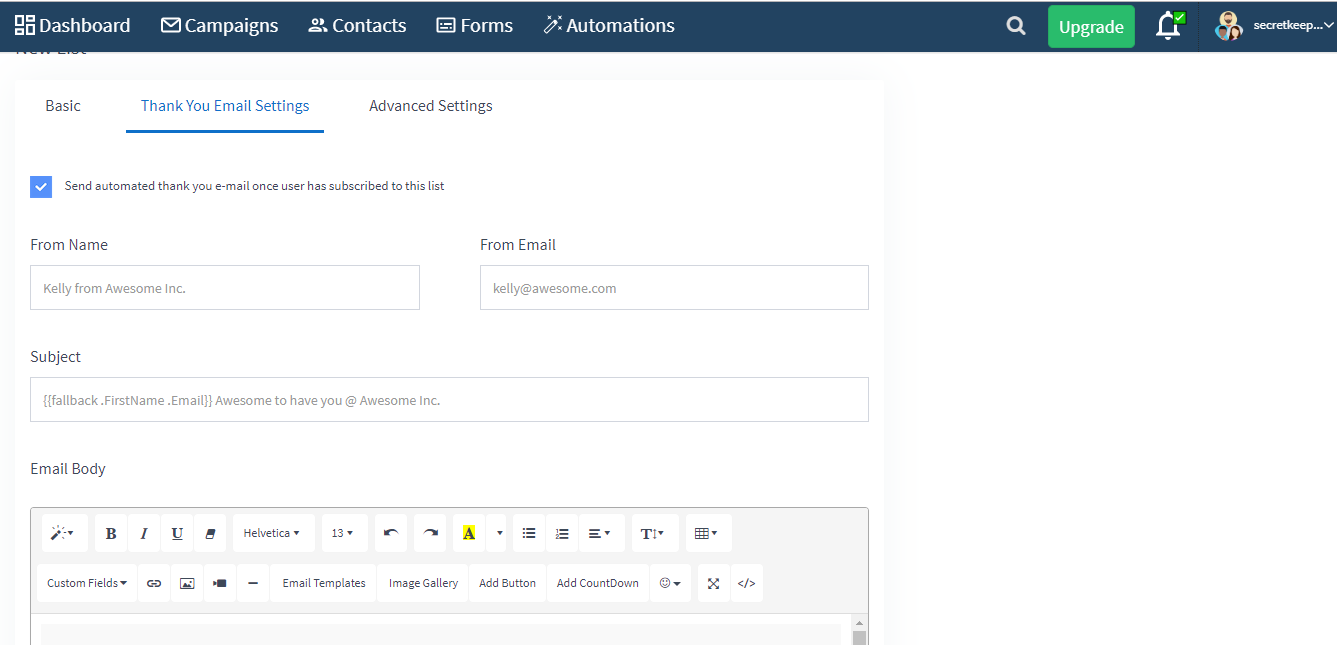Uncheck the send automated thank you e-mail checkbox
This screenshot has height=645, width=1337.
[41, 186]
